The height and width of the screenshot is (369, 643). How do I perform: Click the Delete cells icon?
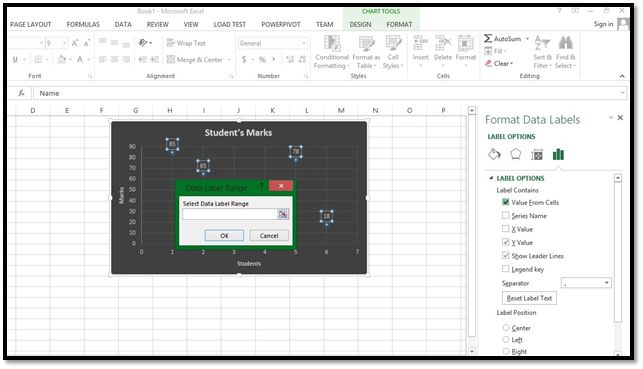(443, 43)
